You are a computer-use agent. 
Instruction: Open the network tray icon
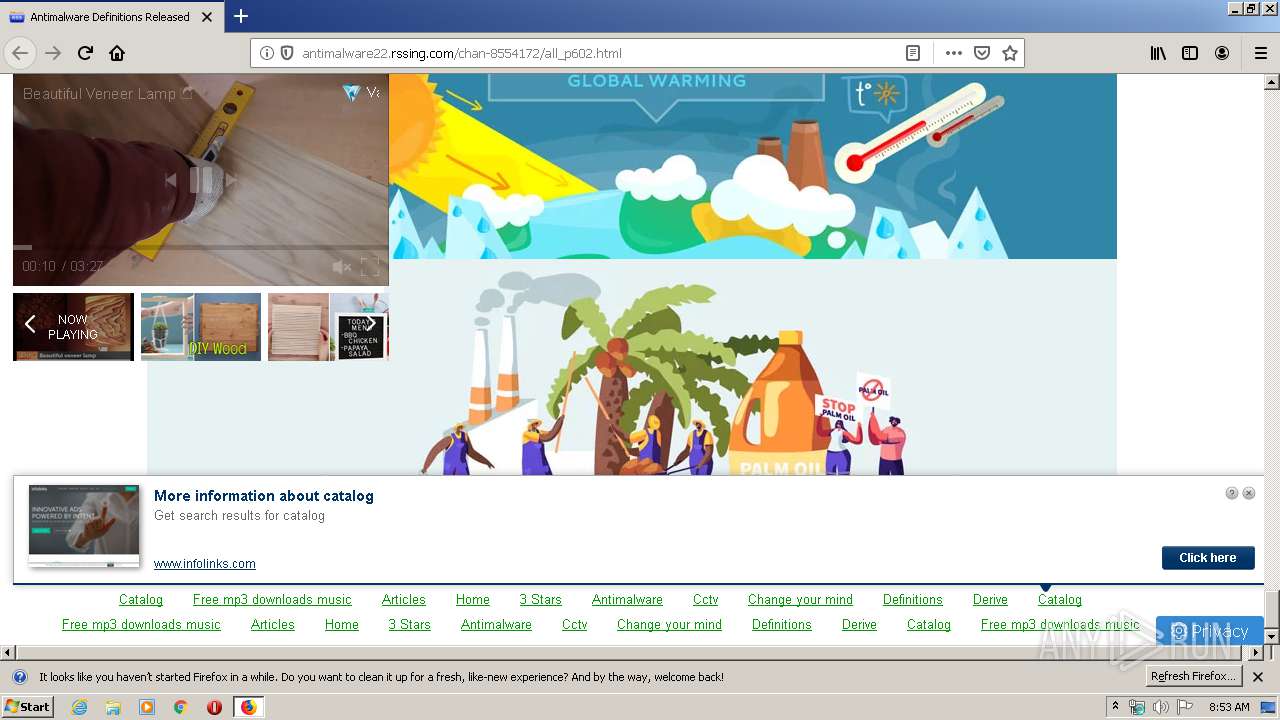click(1137, 707)
